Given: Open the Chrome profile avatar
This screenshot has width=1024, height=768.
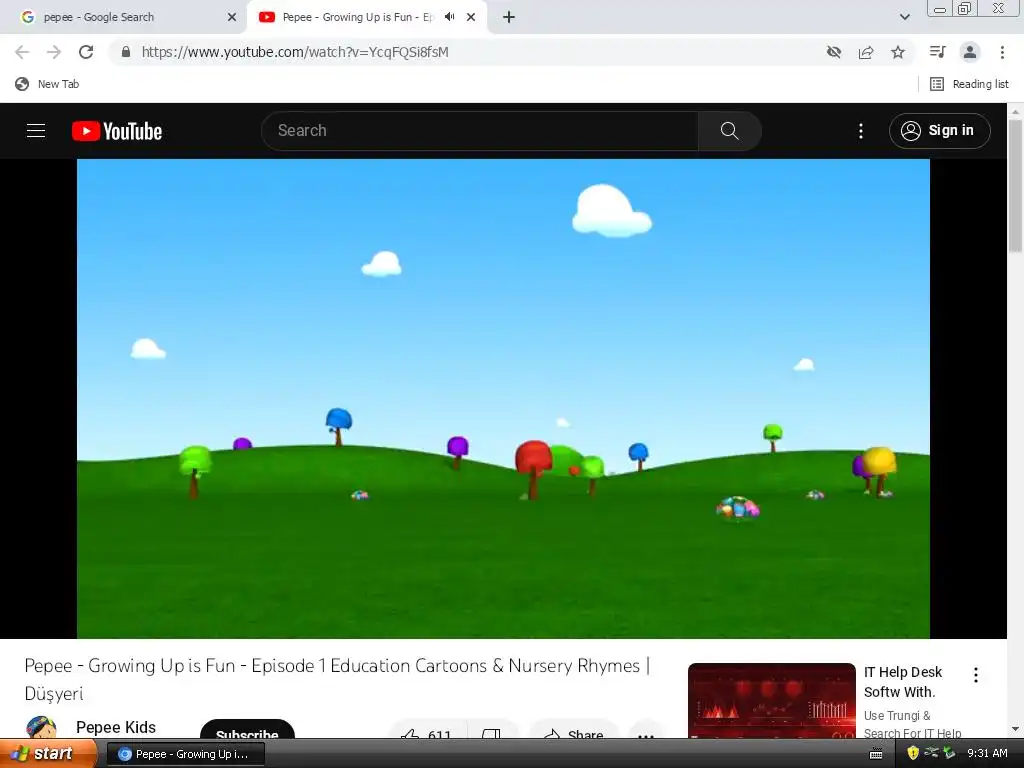Looking at the screenshot, I should (970, 52).
